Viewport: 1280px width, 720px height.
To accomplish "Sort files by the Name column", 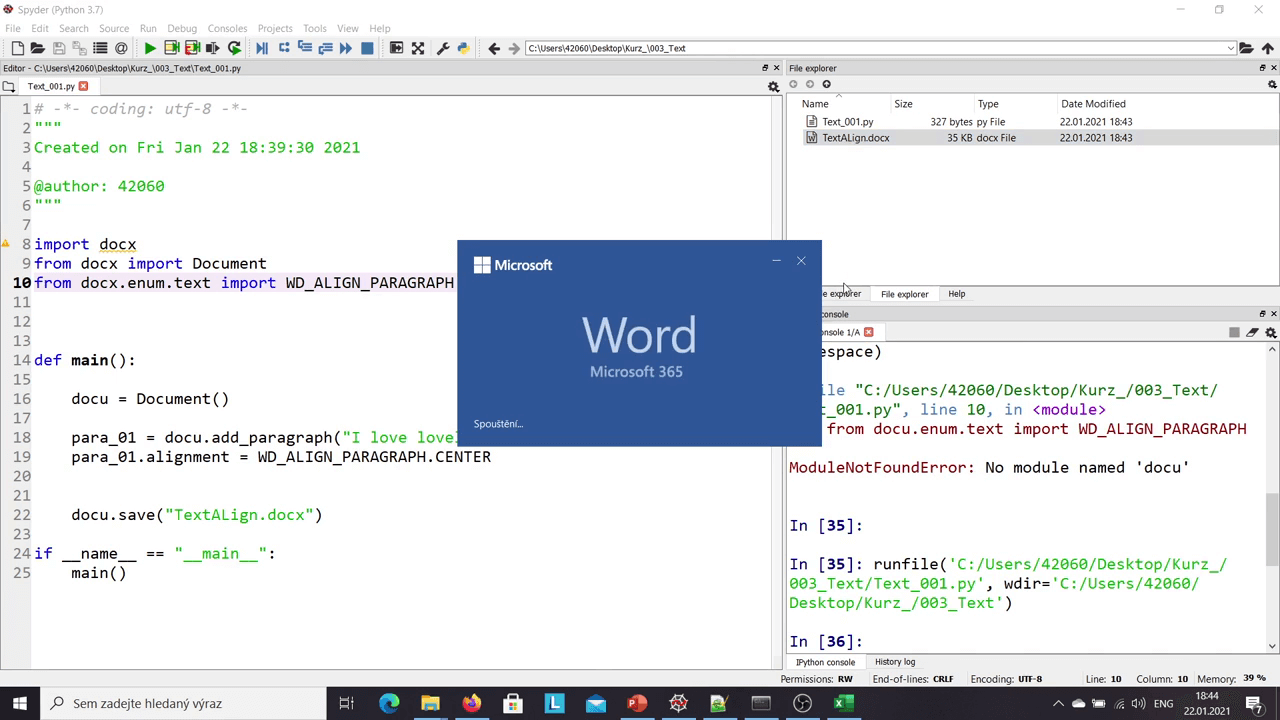I will pos(815,104).
